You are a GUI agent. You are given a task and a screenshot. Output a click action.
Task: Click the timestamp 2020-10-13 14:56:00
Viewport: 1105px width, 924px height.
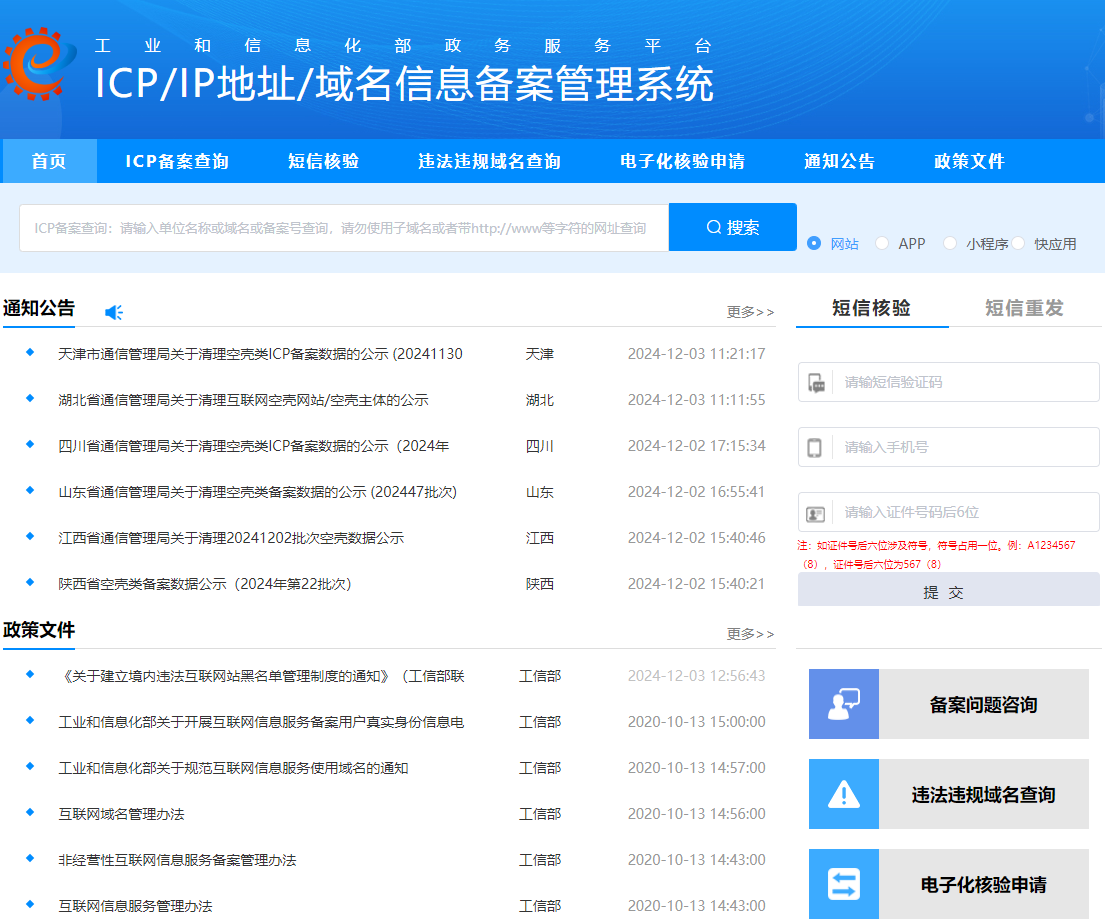point(696,814)
